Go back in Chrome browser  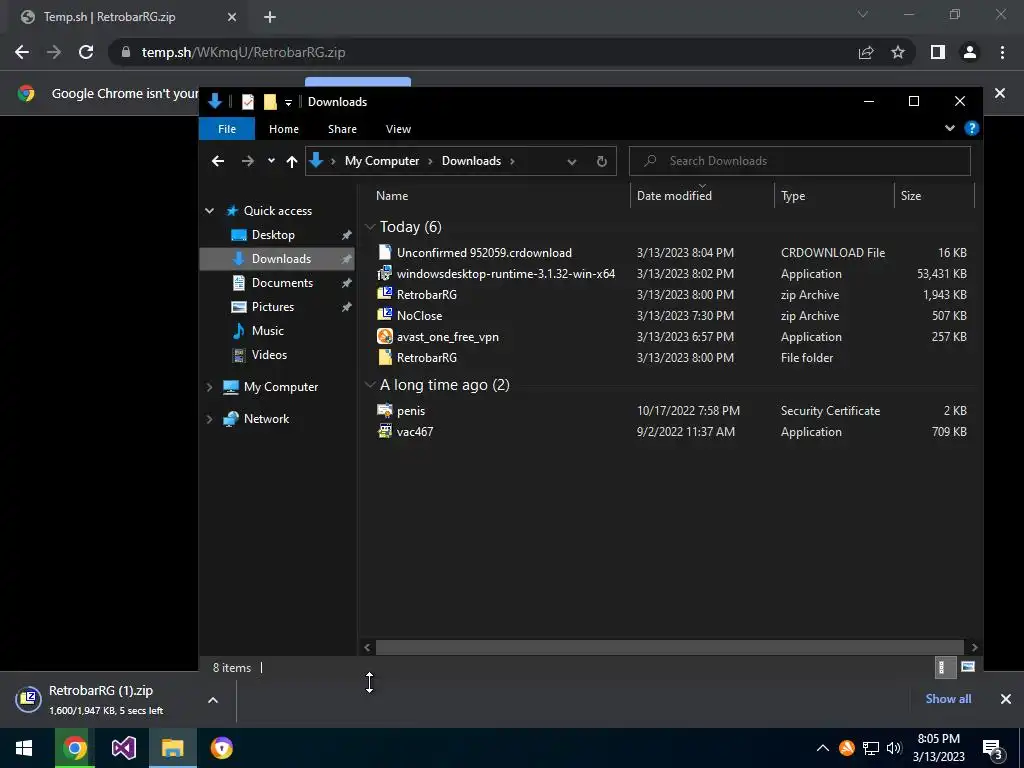point(22,52)
